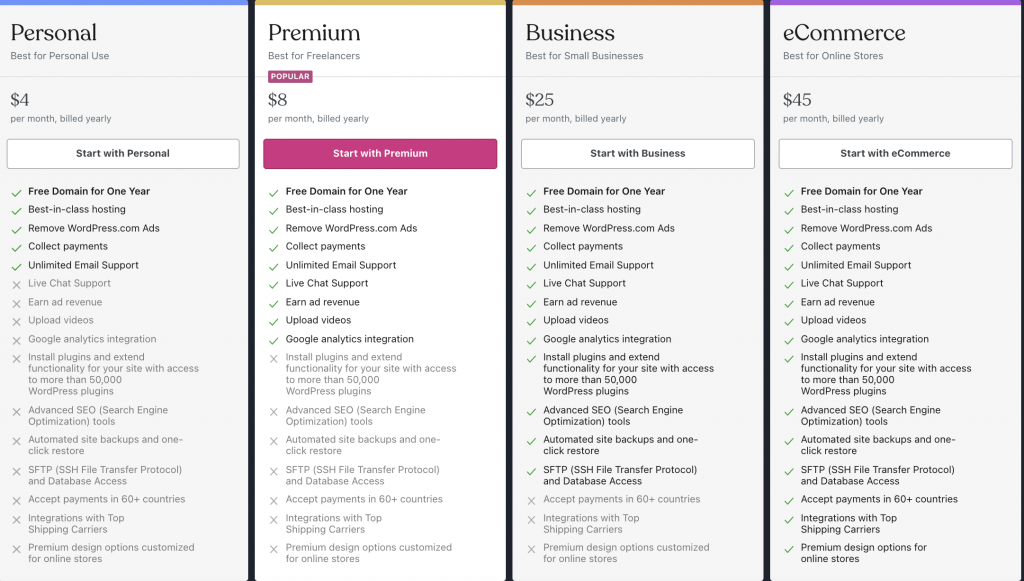Click the Premium plan heading
This screenshot has height=581, width=1024.
(314, 33)
